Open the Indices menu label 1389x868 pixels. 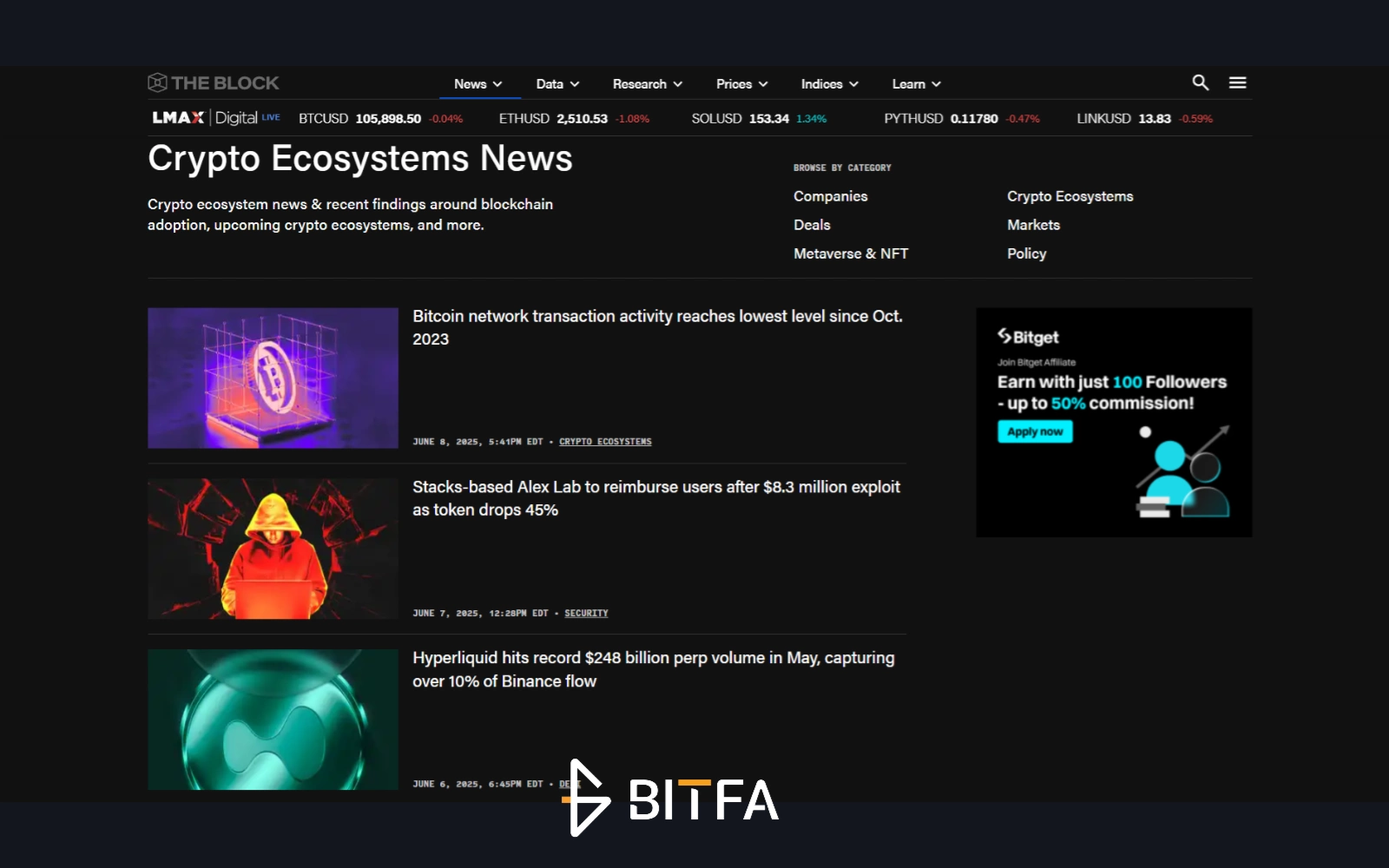point(822,84)
